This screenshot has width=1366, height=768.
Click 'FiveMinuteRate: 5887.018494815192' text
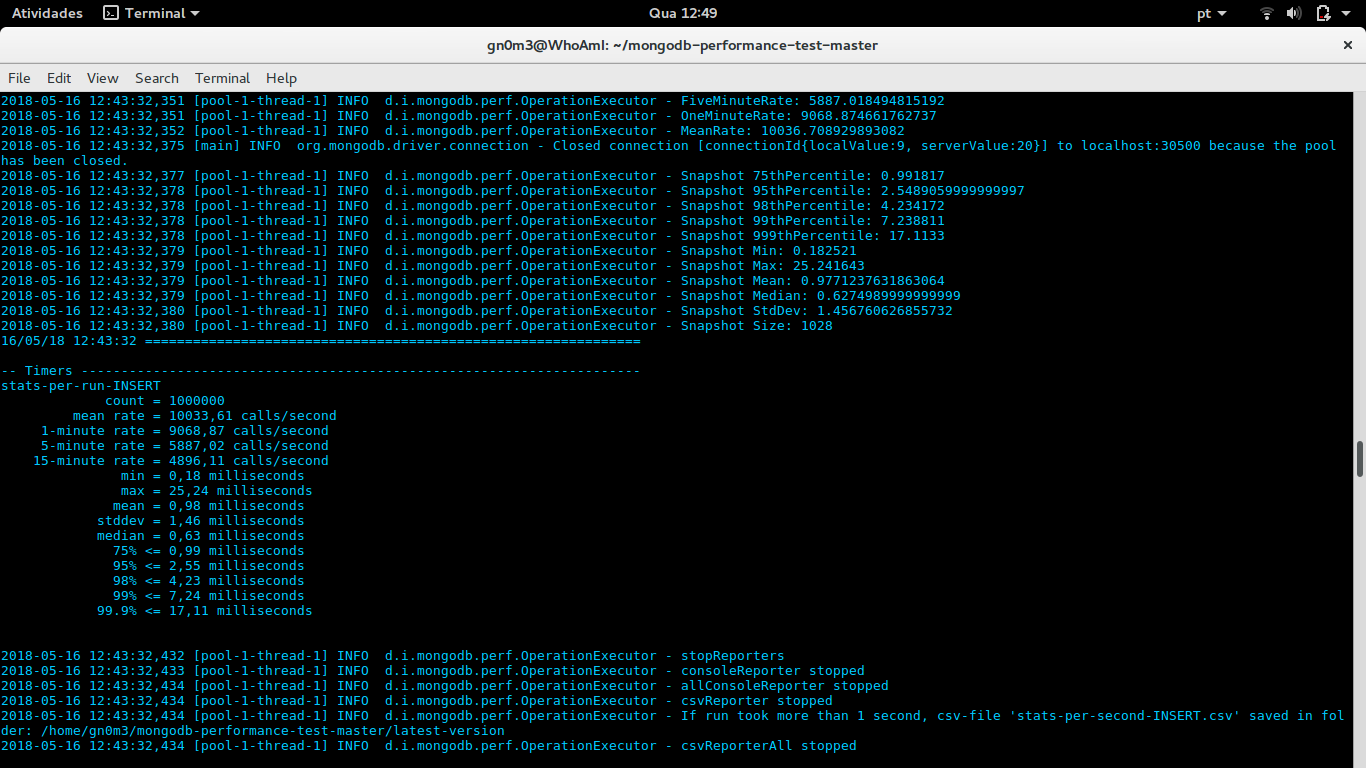(x=813, y=101)
